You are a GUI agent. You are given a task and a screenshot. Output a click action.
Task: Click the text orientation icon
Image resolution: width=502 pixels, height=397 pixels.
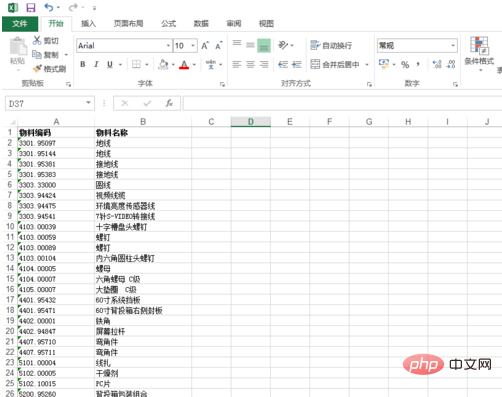(283, 45)
